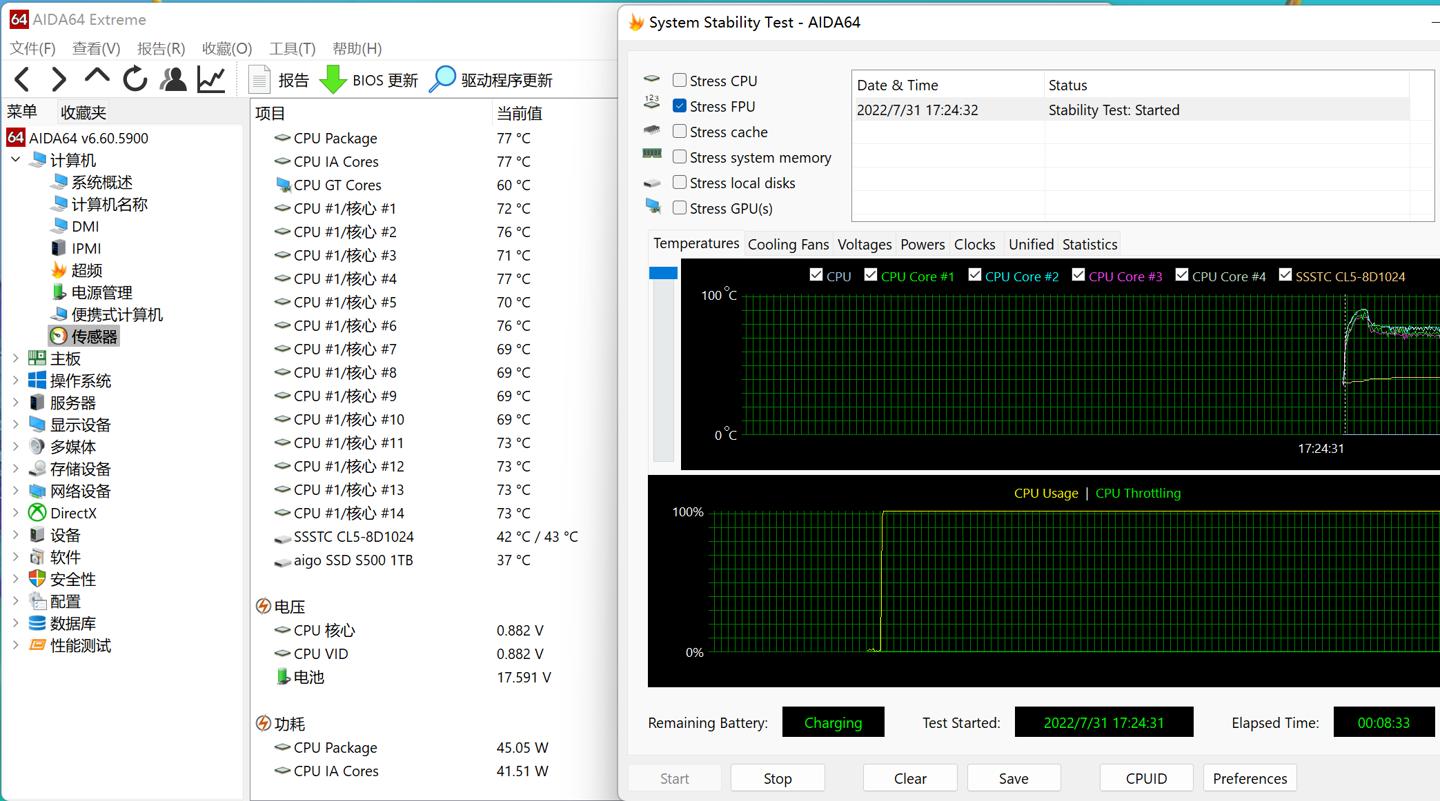Disable the Stress FPU checkbox
This screenshot has height=801, width=1440.
click(x=679, y=106)
